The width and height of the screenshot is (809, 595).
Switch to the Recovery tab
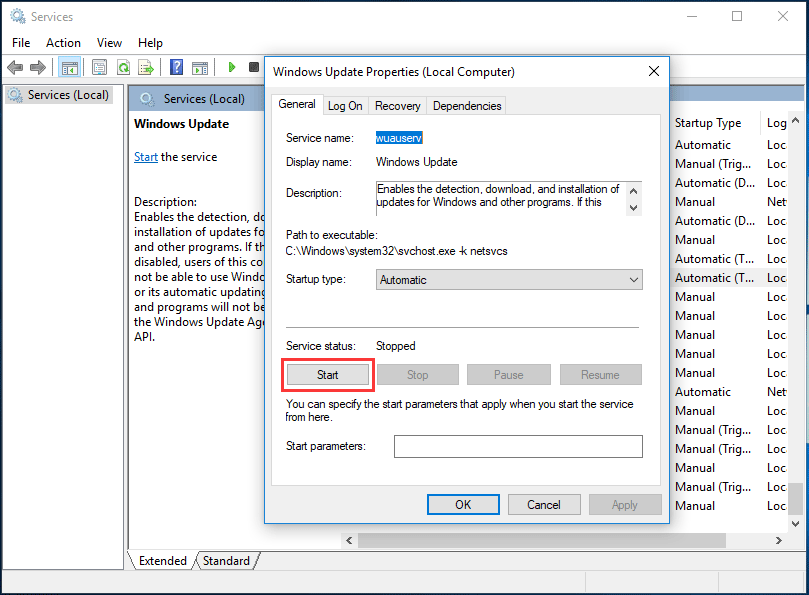click(x=398, y=106)
